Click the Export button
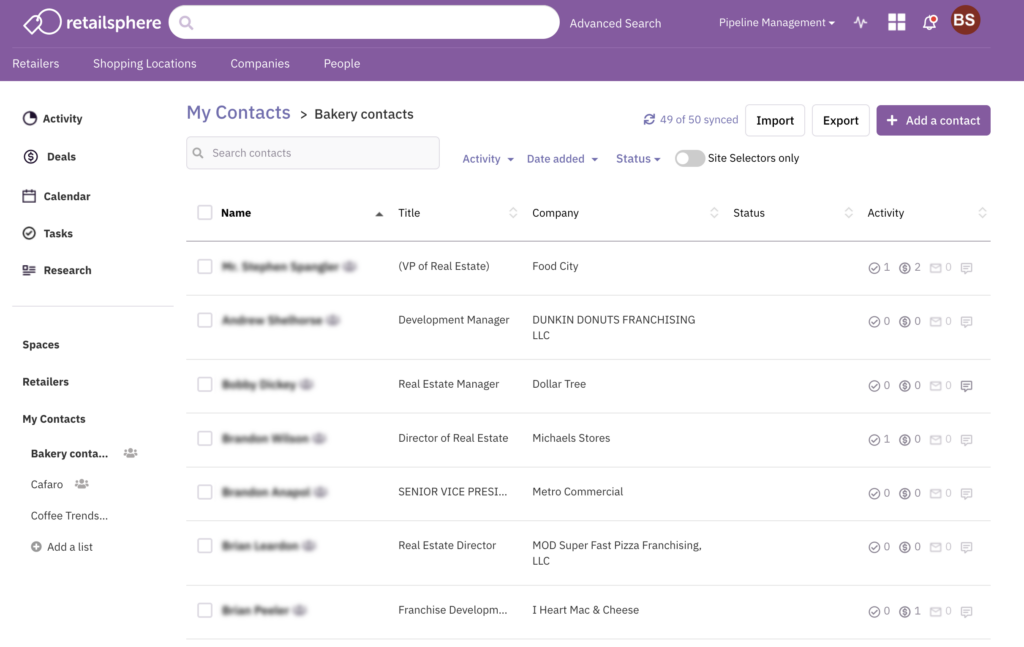The image size is (1024, 647). [x=840, y=120]
